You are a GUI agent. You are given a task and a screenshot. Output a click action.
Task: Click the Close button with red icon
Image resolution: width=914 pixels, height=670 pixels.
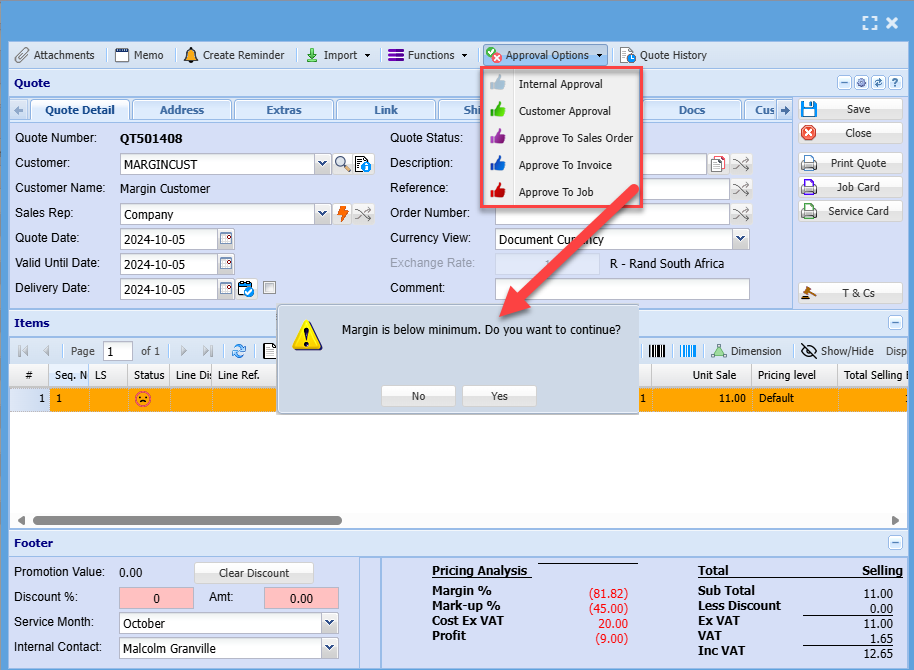[x=850, y=133]
